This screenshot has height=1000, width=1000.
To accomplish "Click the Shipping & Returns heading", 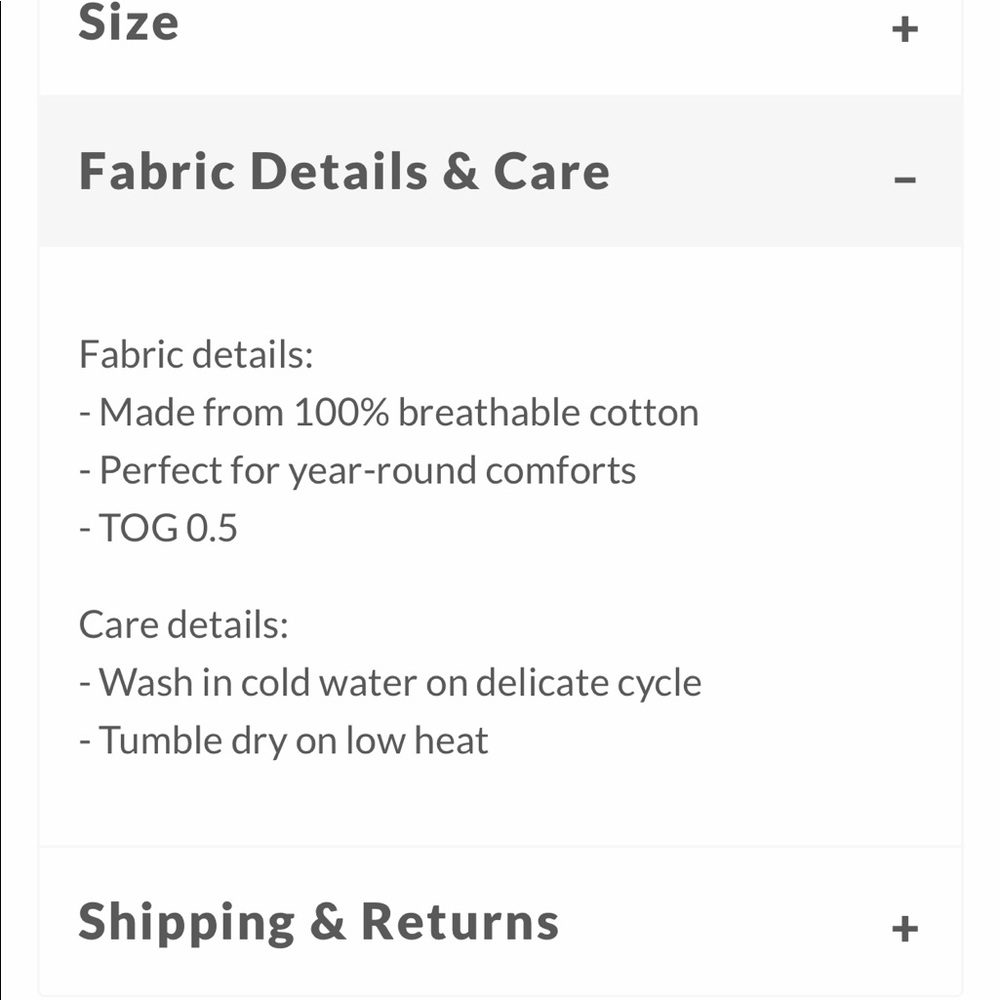I will pos(318,922).
